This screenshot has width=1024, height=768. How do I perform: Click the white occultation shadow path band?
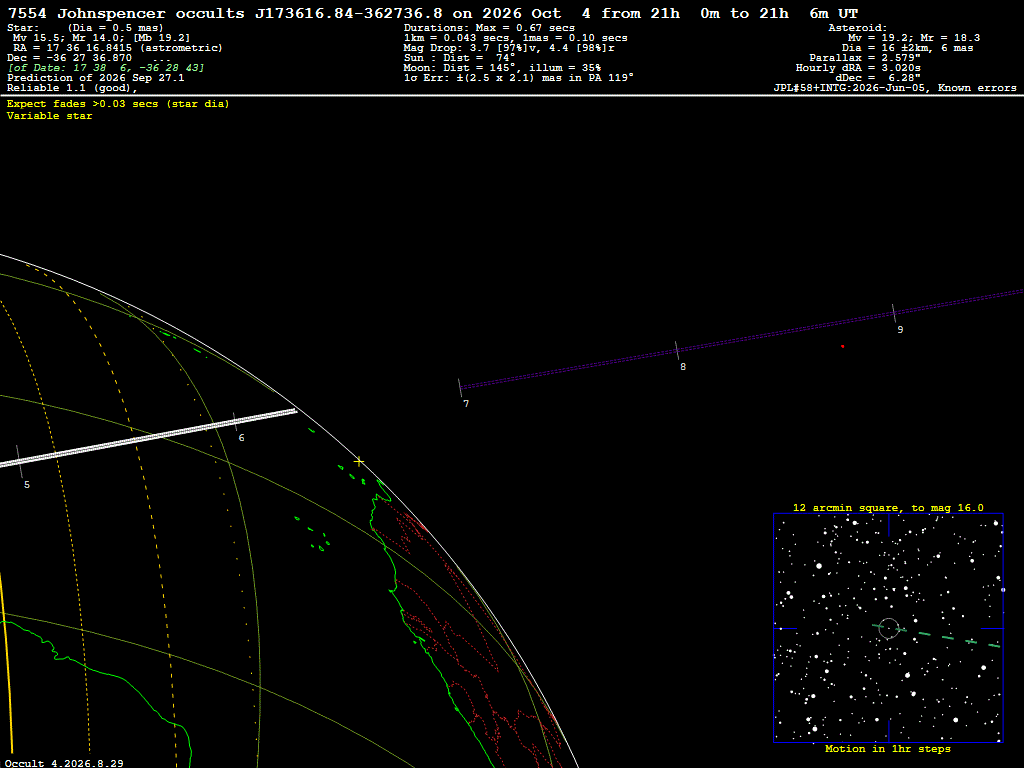(x=148, y=438)
